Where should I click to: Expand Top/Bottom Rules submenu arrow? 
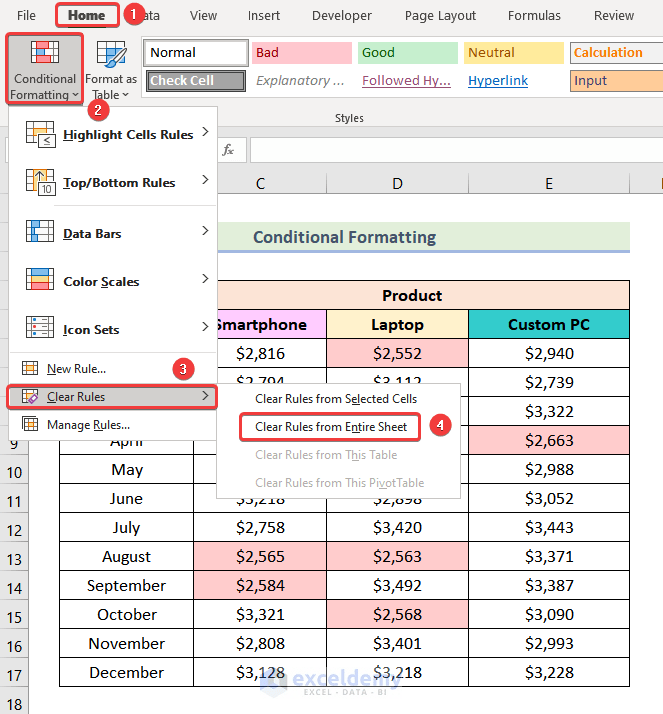coord(205,180)
